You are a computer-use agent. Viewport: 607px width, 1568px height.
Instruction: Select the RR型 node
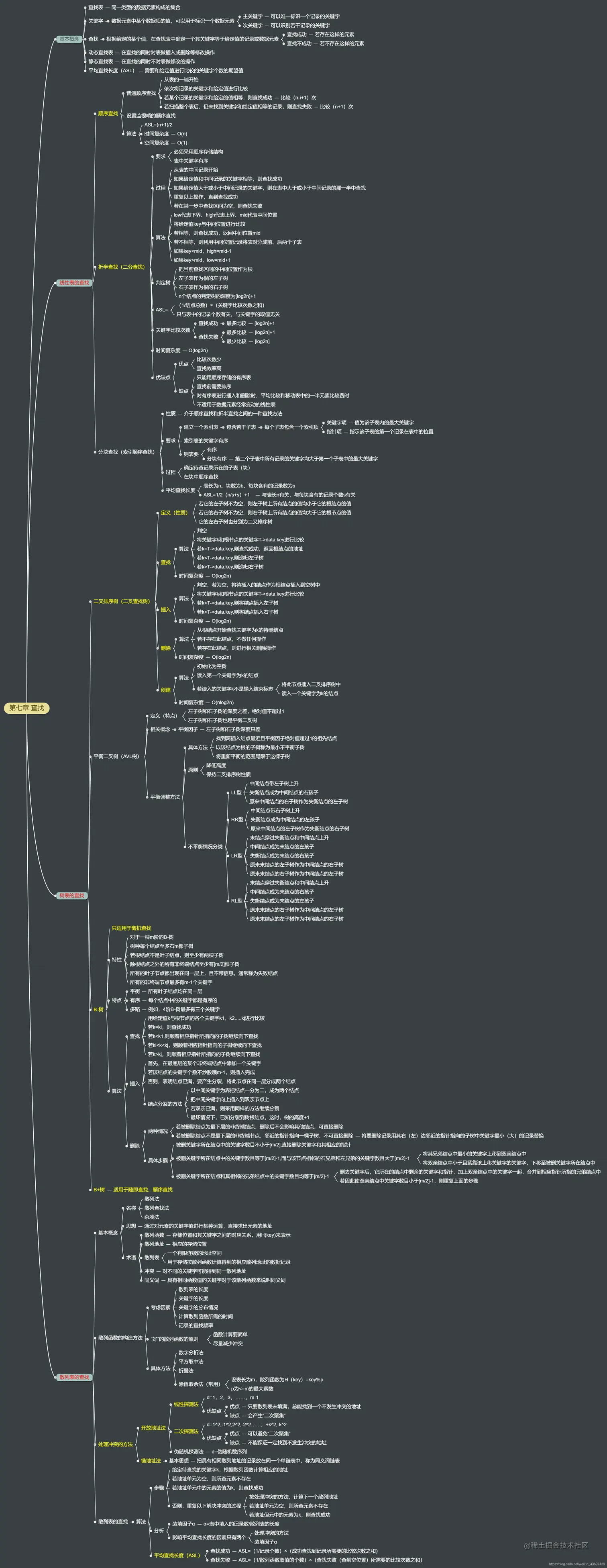click(x=236, y=819)
